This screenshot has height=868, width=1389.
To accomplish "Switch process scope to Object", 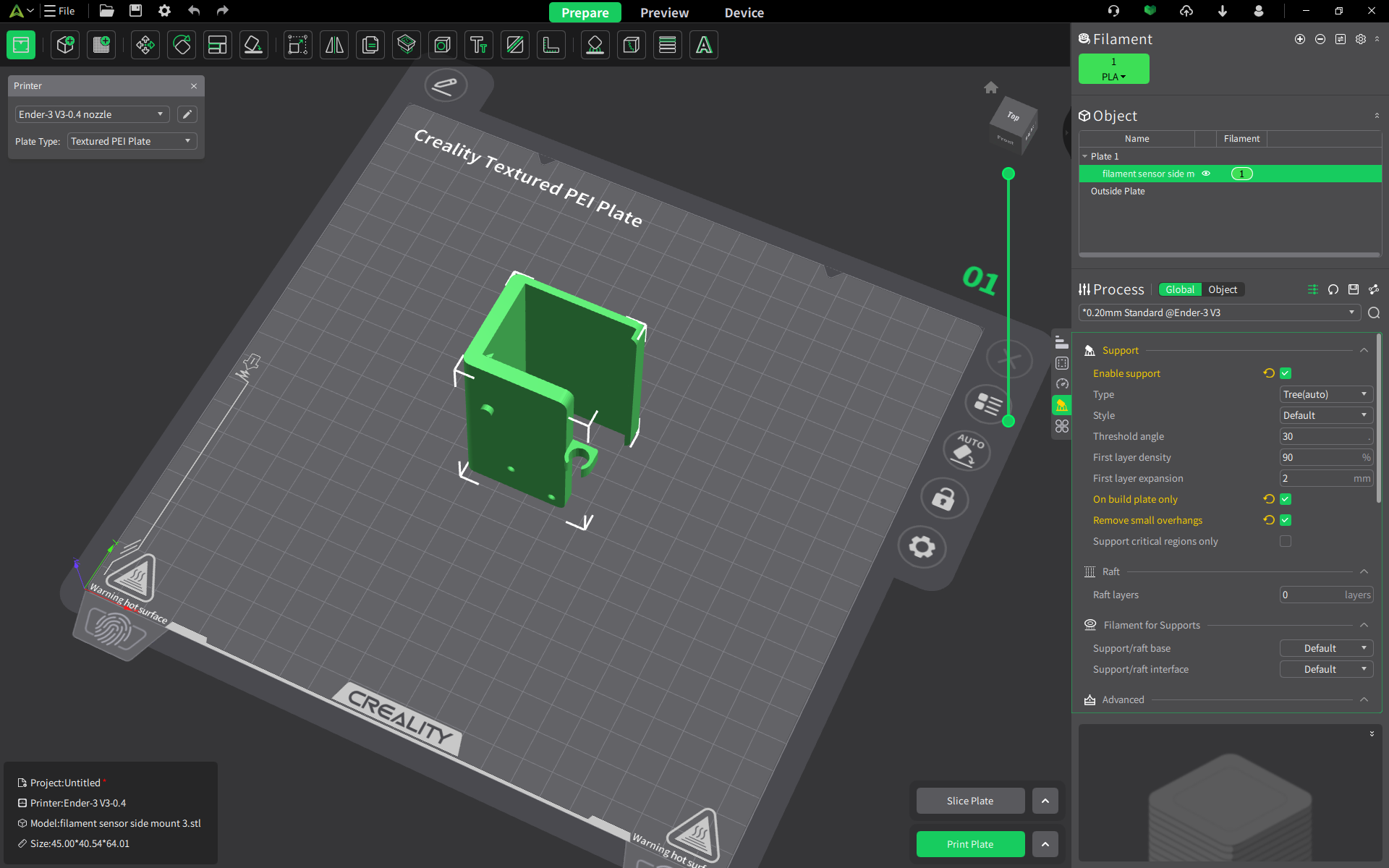I will (x=1223, y=289).
